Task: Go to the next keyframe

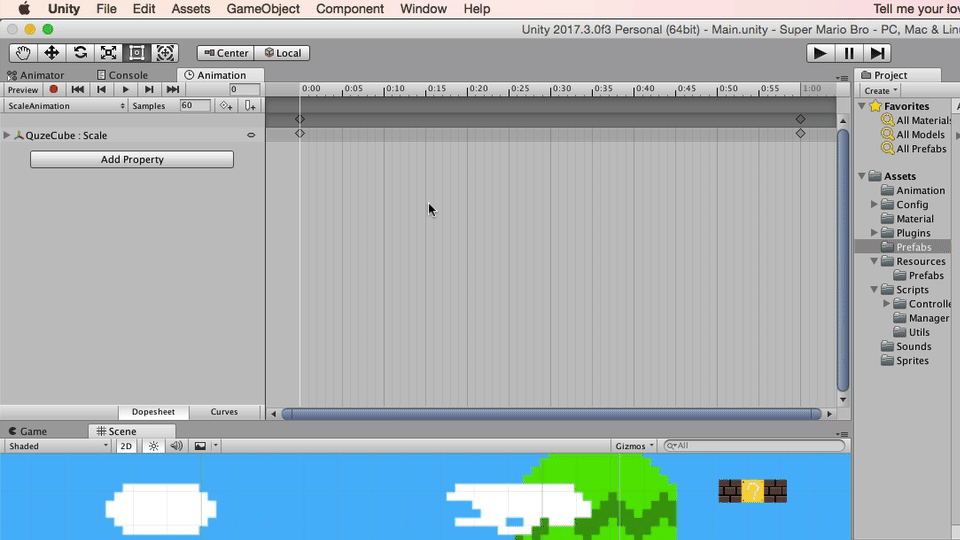Action: click(x=149, y=89)
